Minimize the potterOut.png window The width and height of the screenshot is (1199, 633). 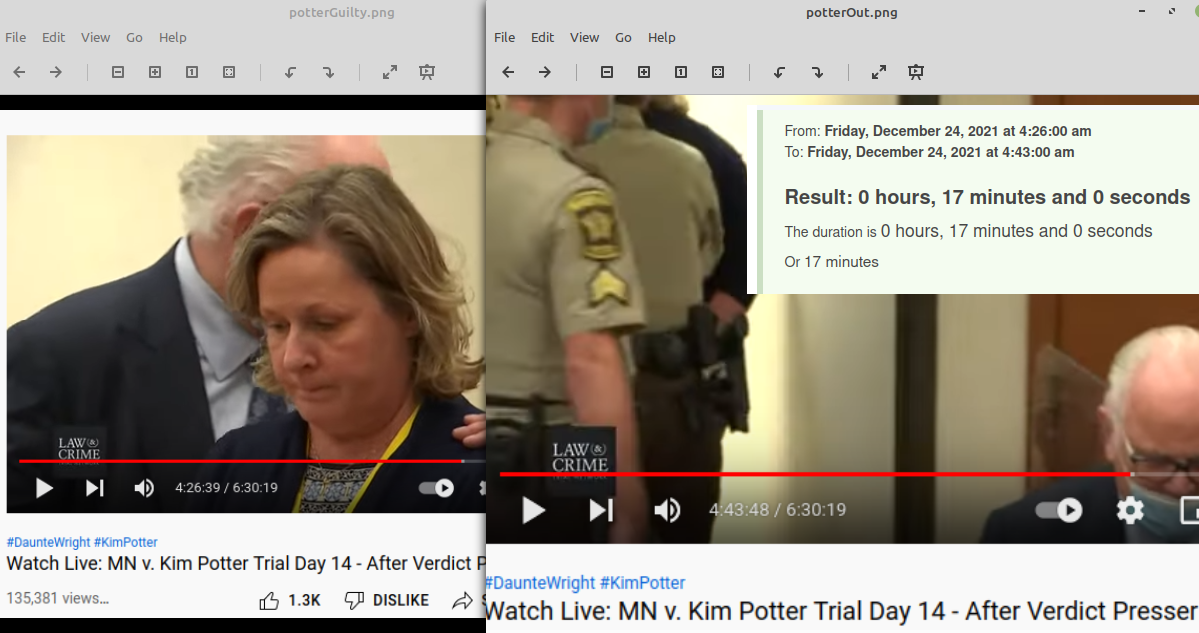click(1142, 11)
